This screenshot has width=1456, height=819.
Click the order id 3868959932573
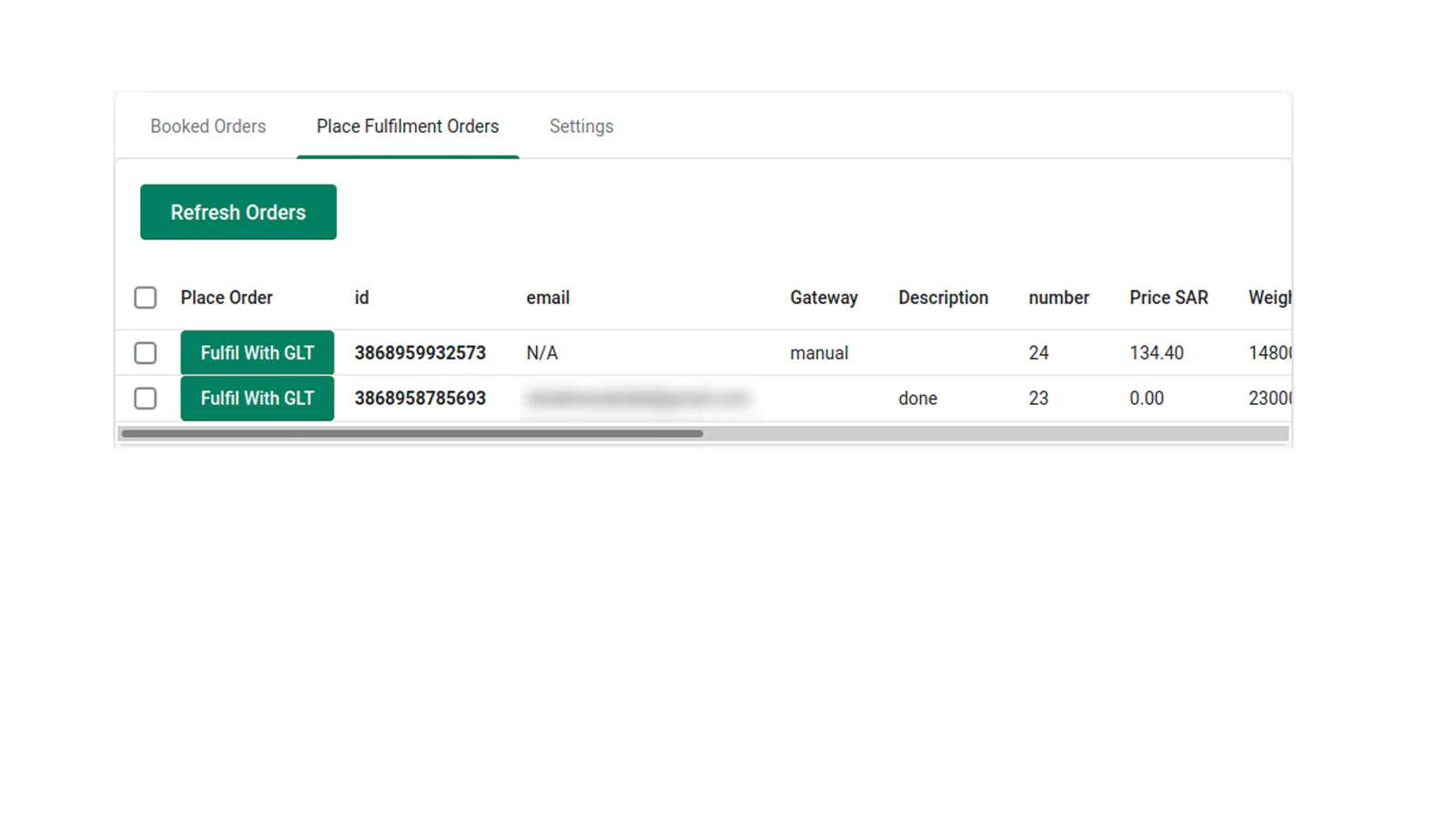pyautogui.click(x=420, y=353)
